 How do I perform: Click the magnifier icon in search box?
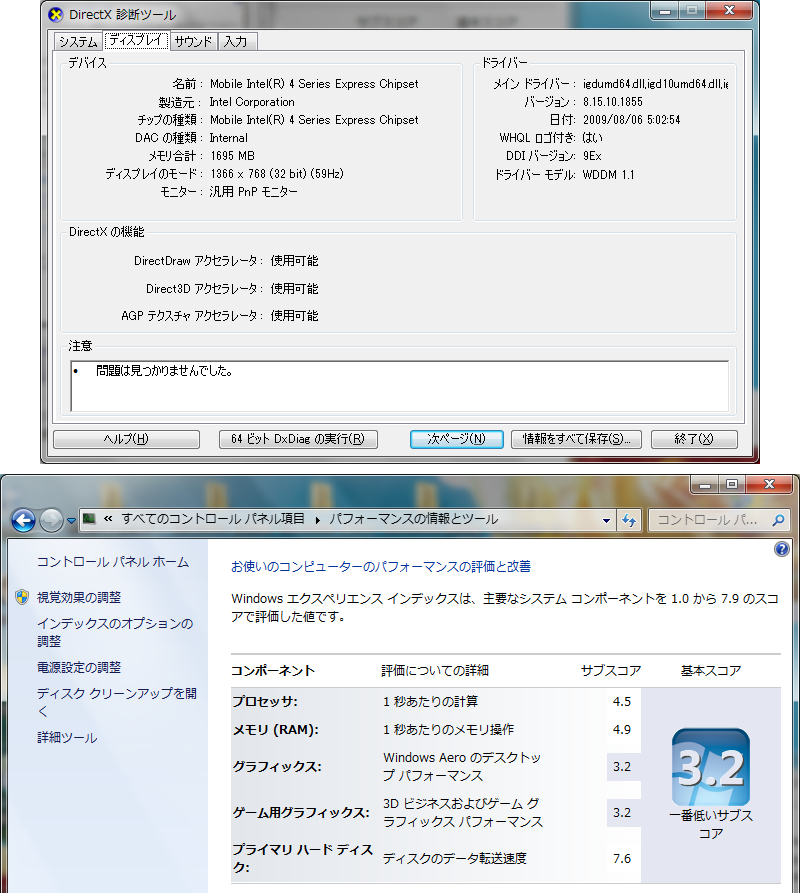tap(777, 520)
